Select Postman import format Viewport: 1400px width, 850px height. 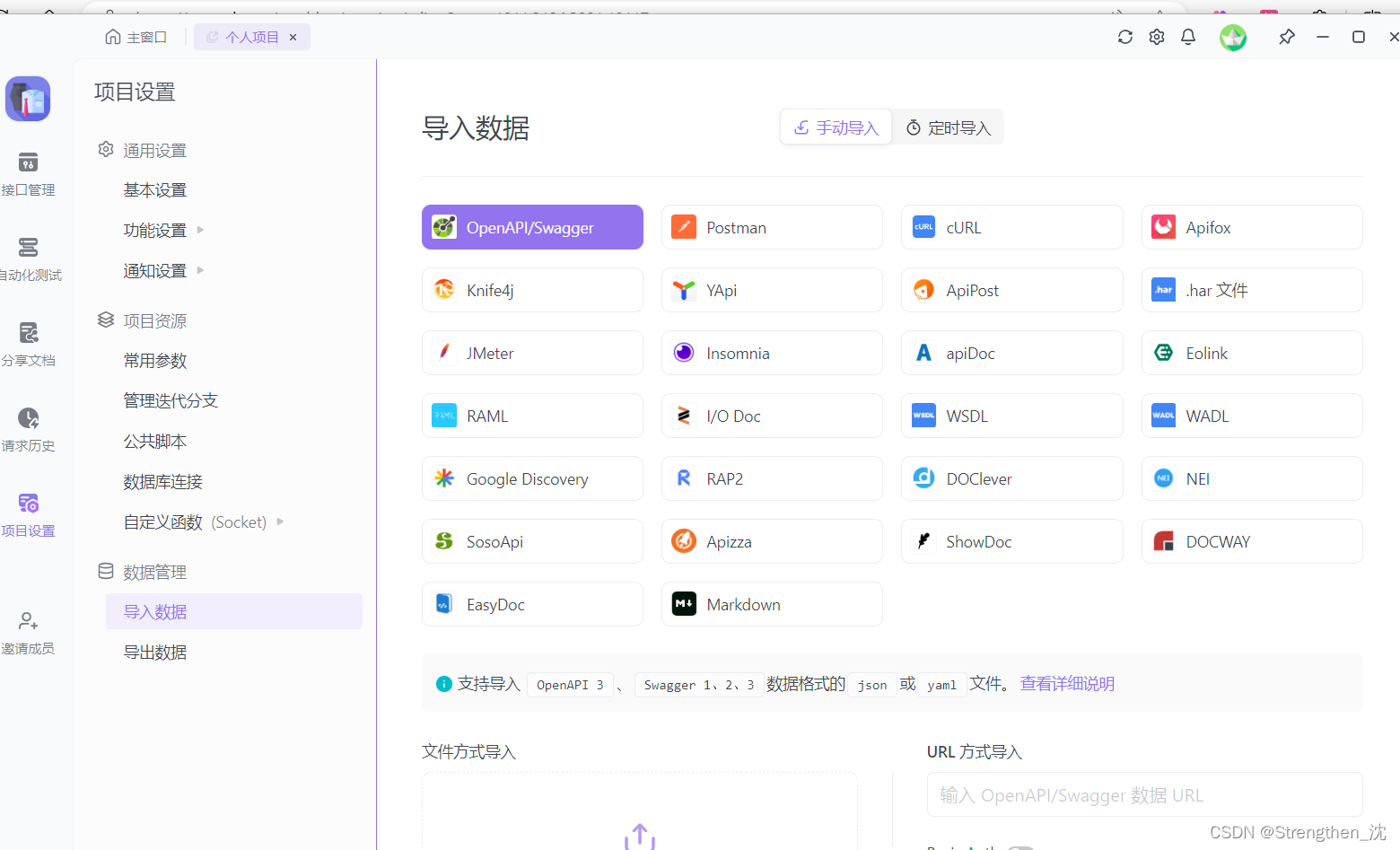[x=772, y=227]
